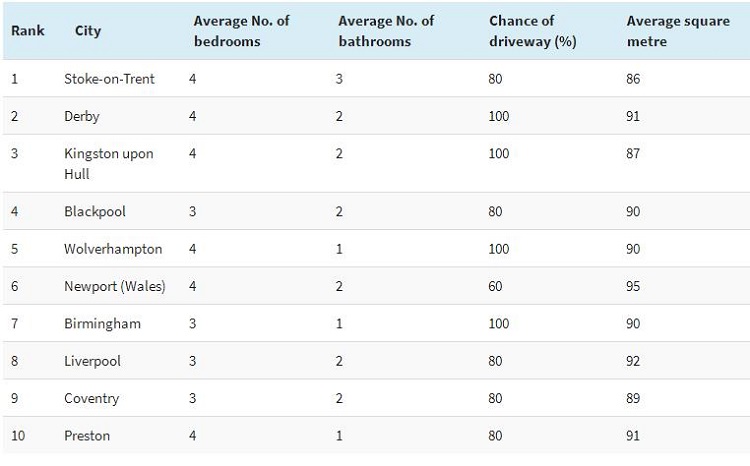
Task: Click the Rank column header
Action: point(28,31)
